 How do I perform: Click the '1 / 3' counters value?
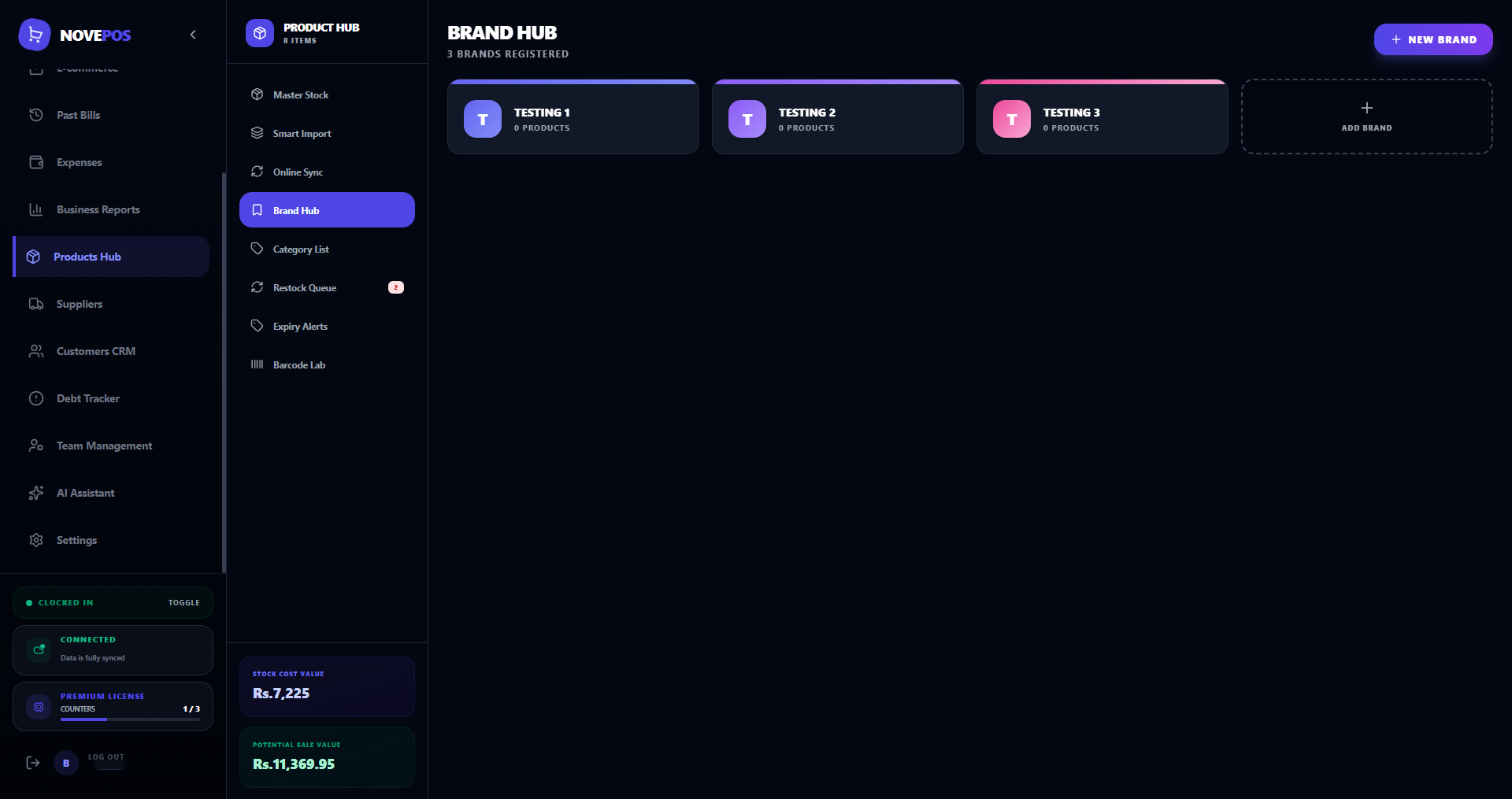point(191,709)
